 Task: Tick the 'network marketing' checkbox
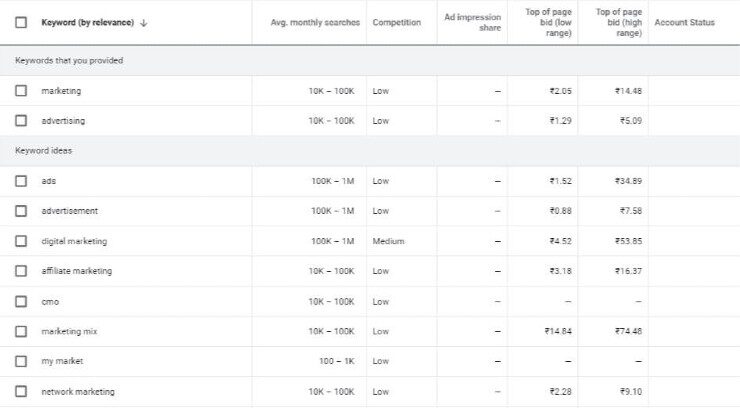pyautogui.click(x=21, y=391)
